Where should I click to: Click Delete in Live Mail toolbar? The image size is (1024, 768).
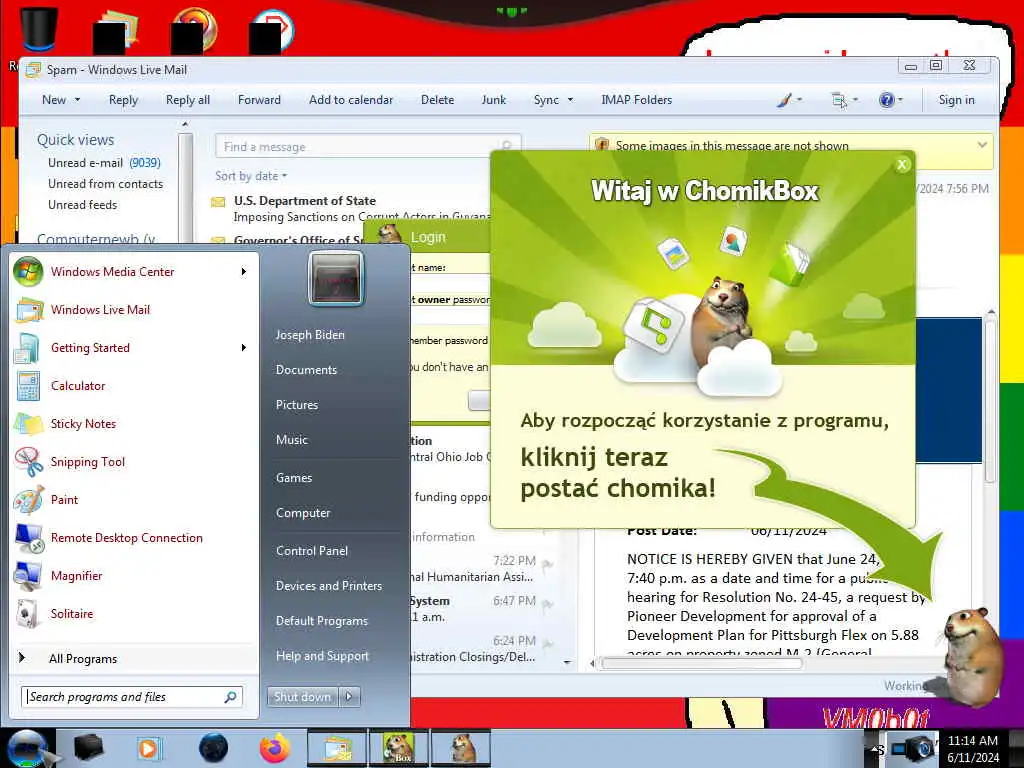[438, 100]
